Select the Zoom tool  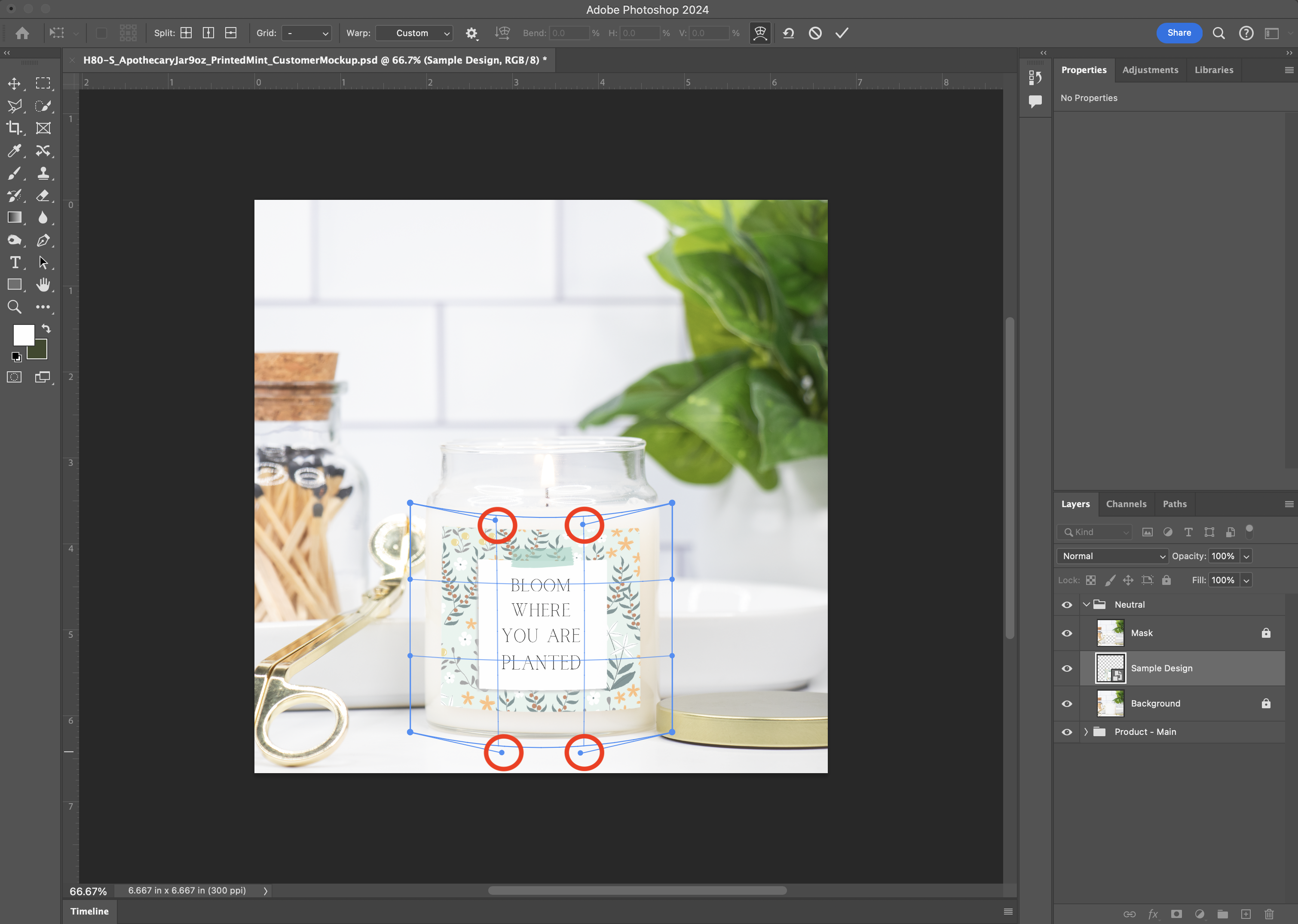[x=14, y=307]
